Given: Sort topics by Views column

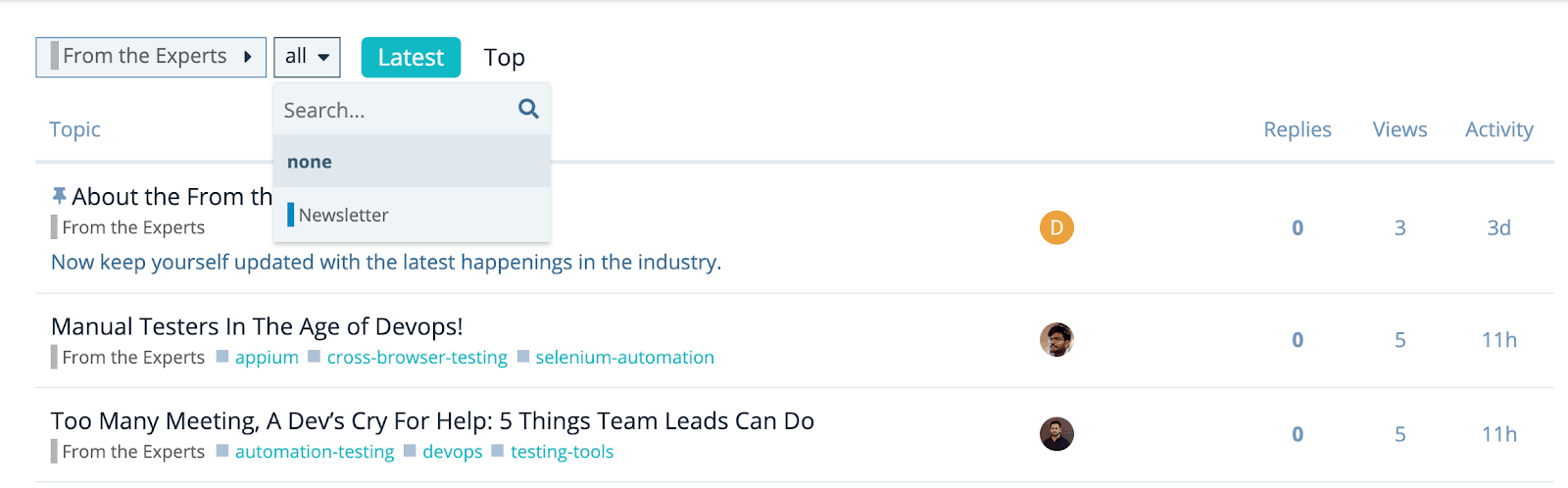Looking at the screenshot, I should pos(1399,129).
